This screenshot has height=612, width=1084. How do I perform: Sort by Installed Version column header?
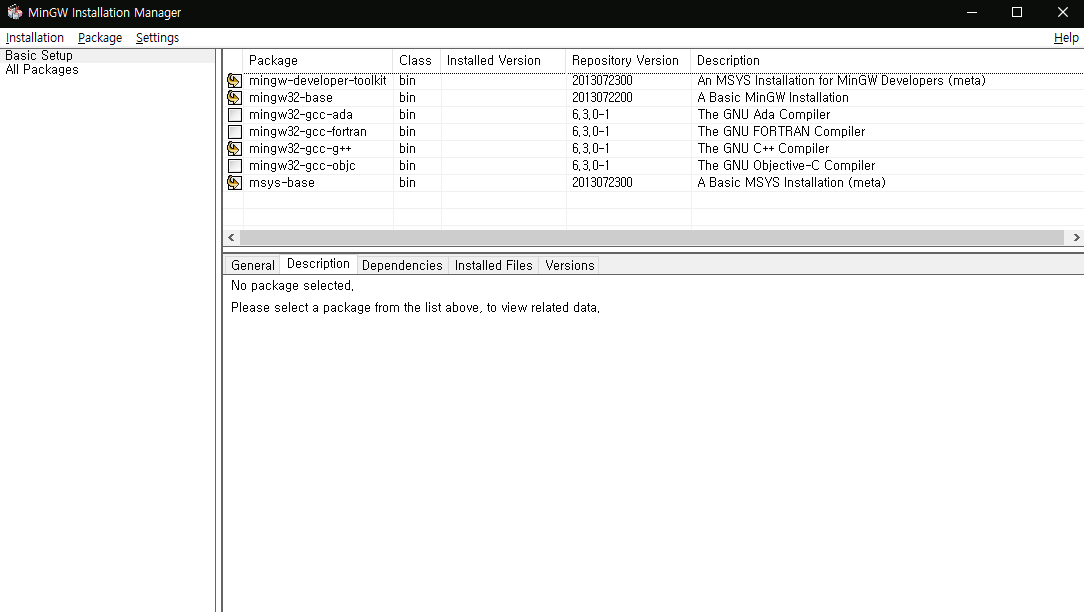[503, 61]
